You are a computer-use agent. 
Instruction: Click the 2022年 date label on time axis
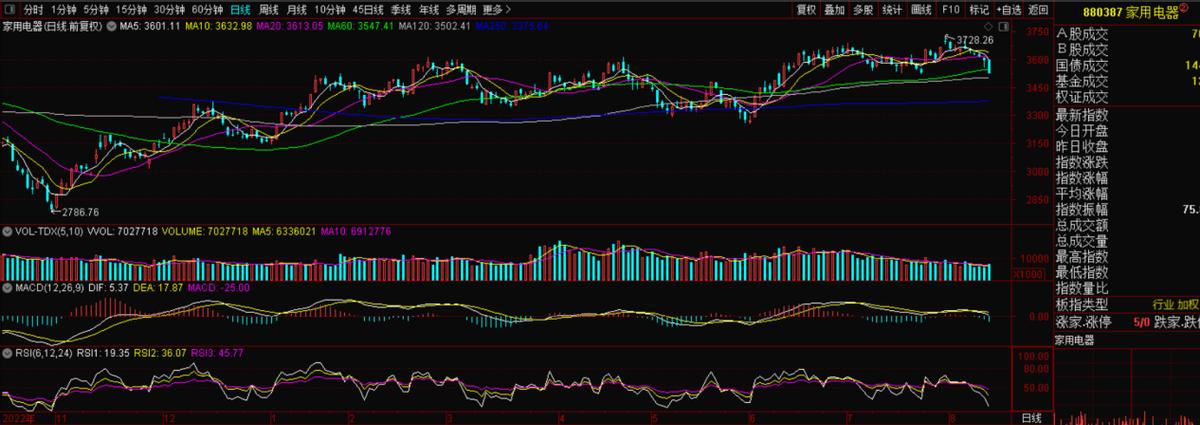(x=18, y=417)
